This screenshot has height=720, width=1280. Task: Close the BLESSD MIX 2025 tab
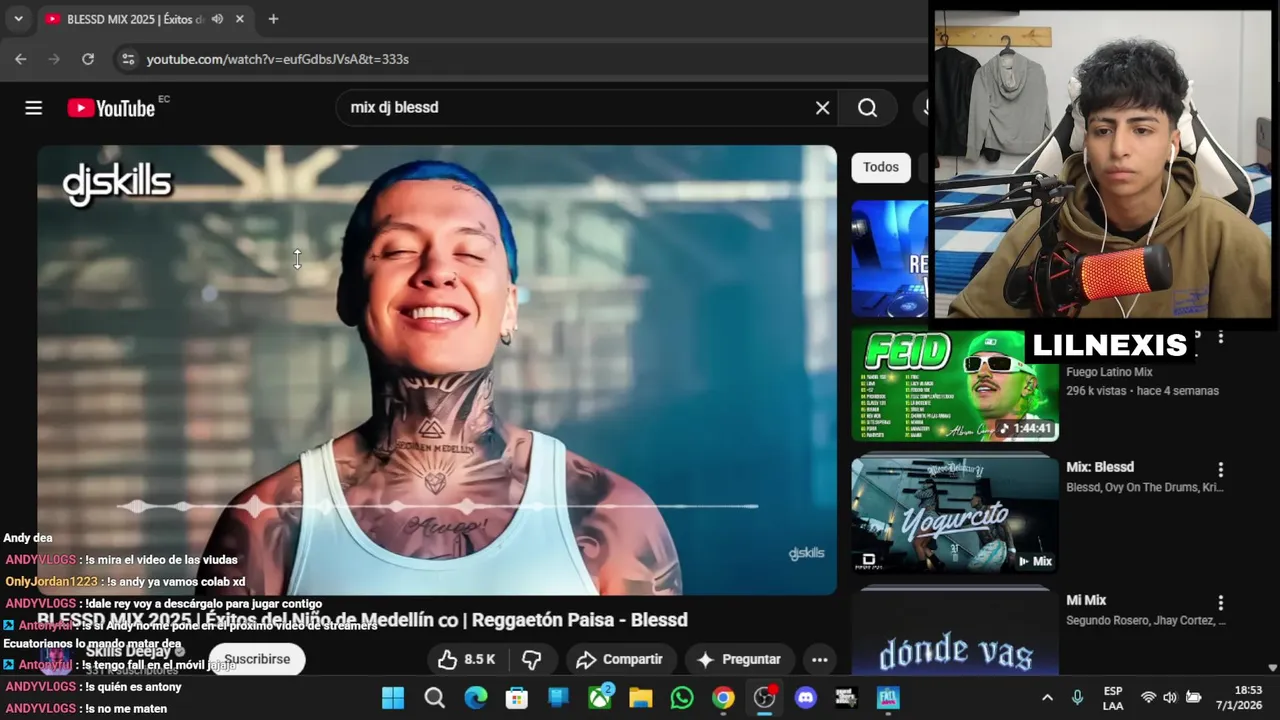(240, 19)
